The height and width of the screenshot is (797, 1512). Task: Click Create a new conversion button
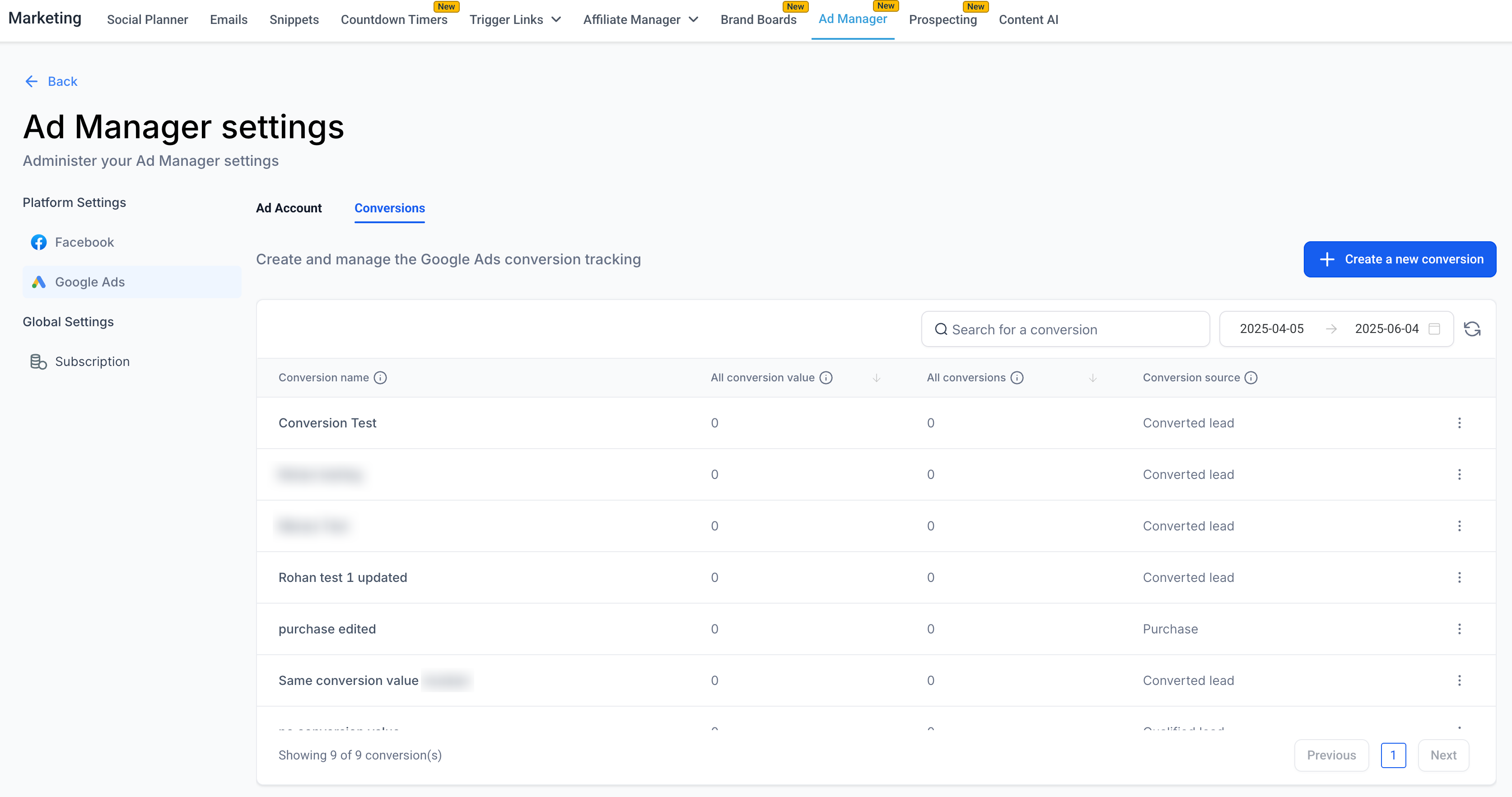point(1399,259)
